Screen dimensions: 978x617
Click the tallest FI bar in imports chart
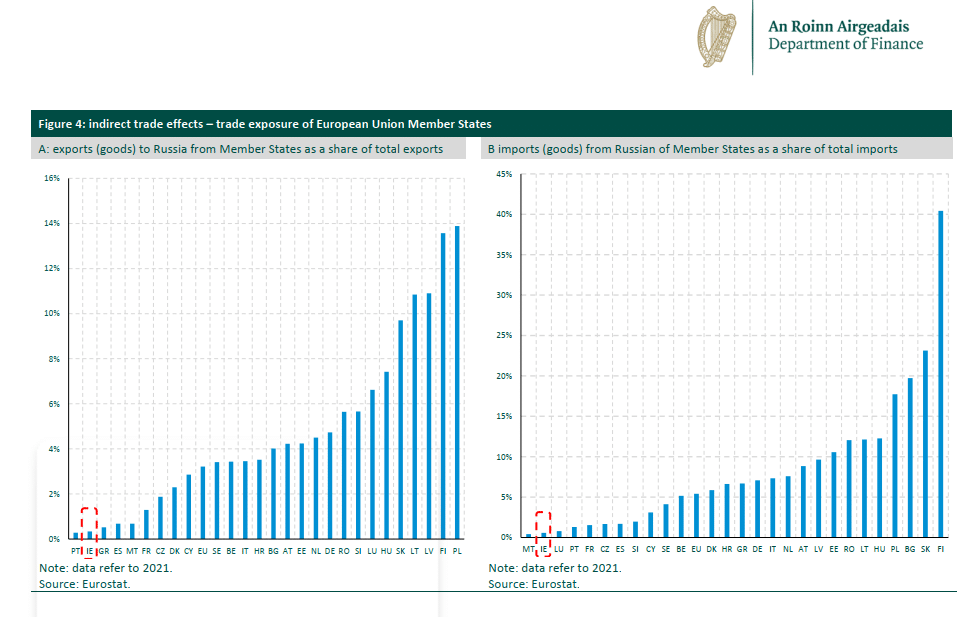click(x=940, y=374)
